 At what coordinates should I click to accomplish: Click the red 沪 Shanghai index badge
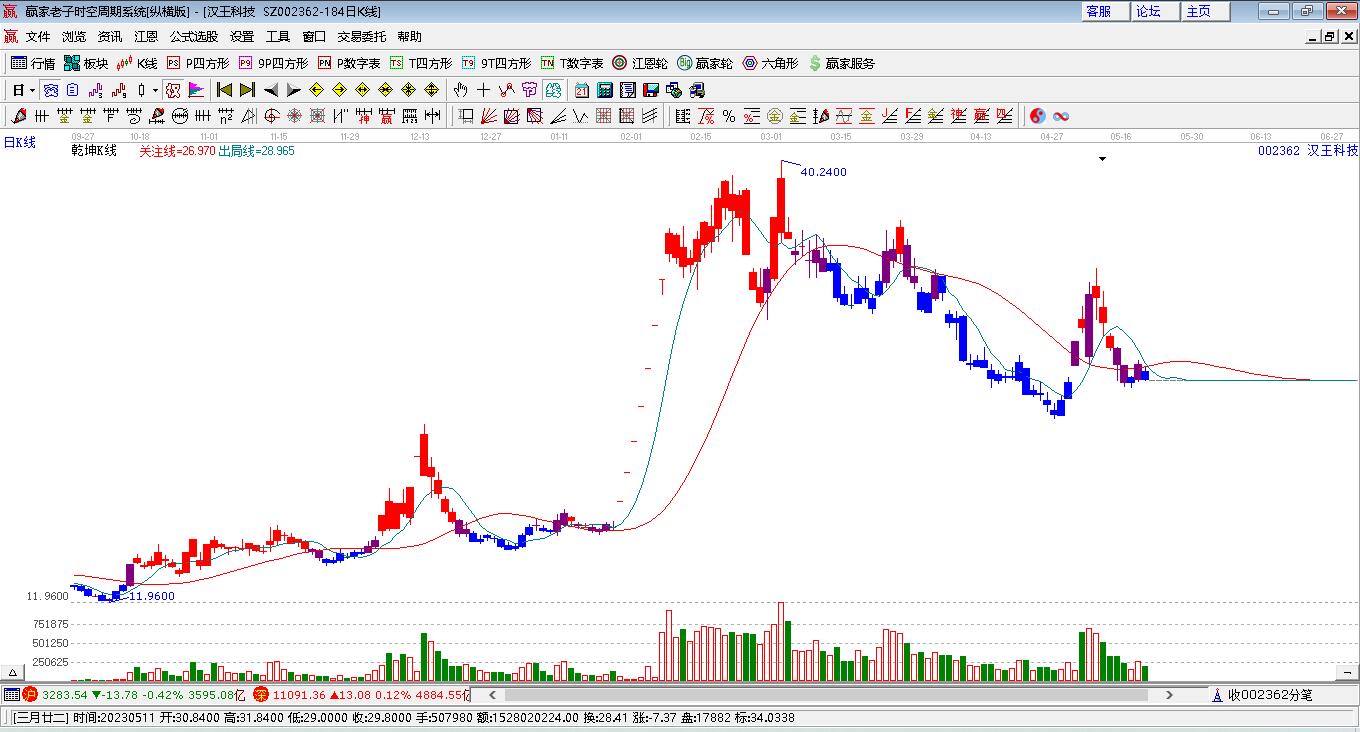tap(31, 695)
